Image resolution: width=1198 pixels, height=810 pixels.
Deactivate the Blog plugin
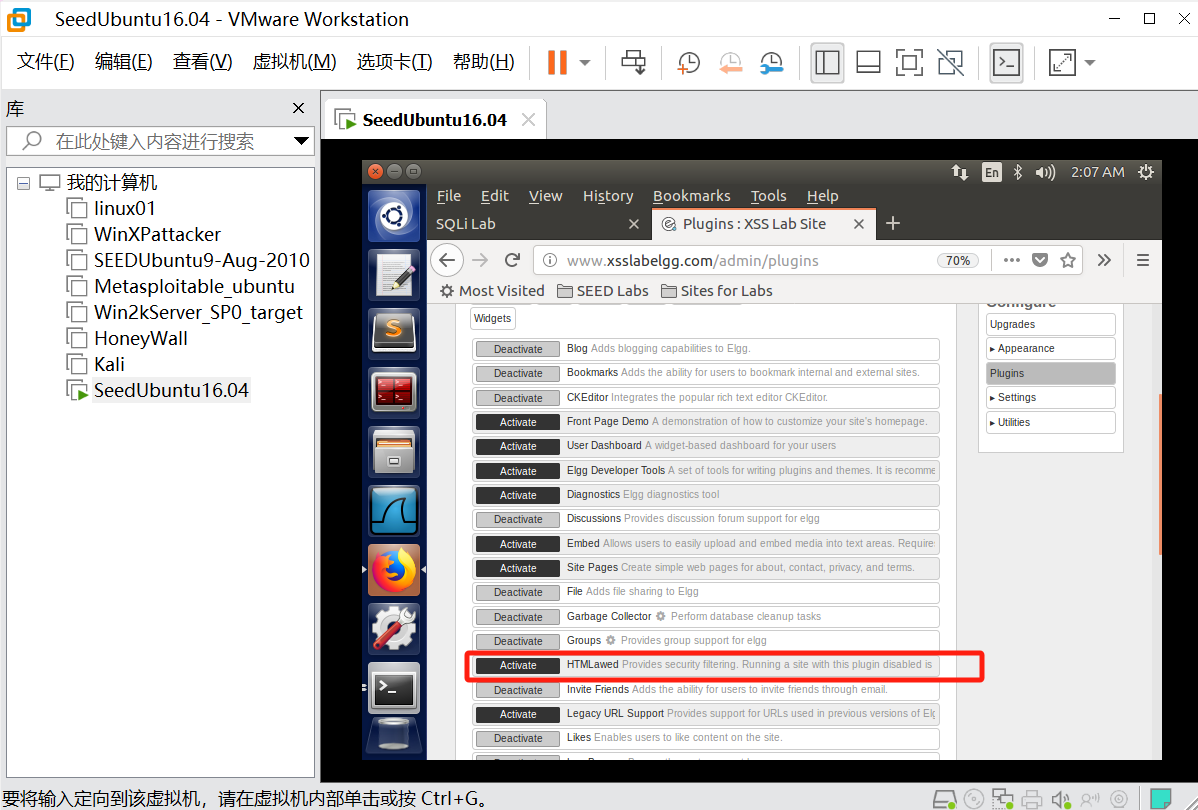coord(518,349)
